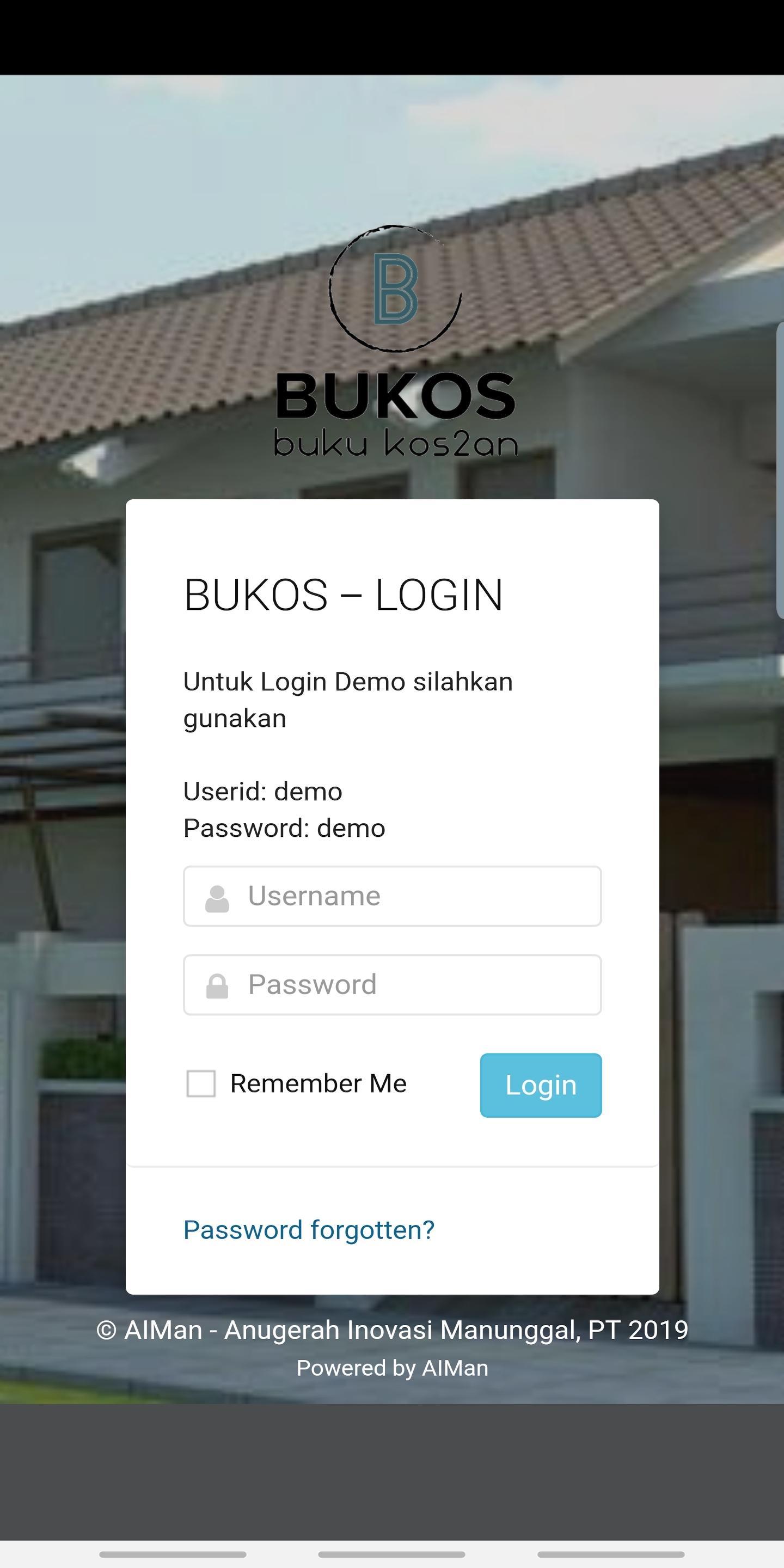
Task: Select the 'Userid: demo' hint text
Action: pos(263,791)
